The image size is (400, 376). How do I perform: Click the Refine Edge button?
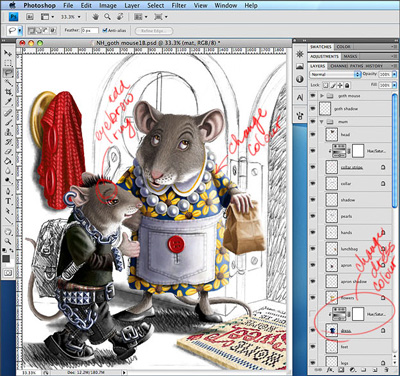154,31
